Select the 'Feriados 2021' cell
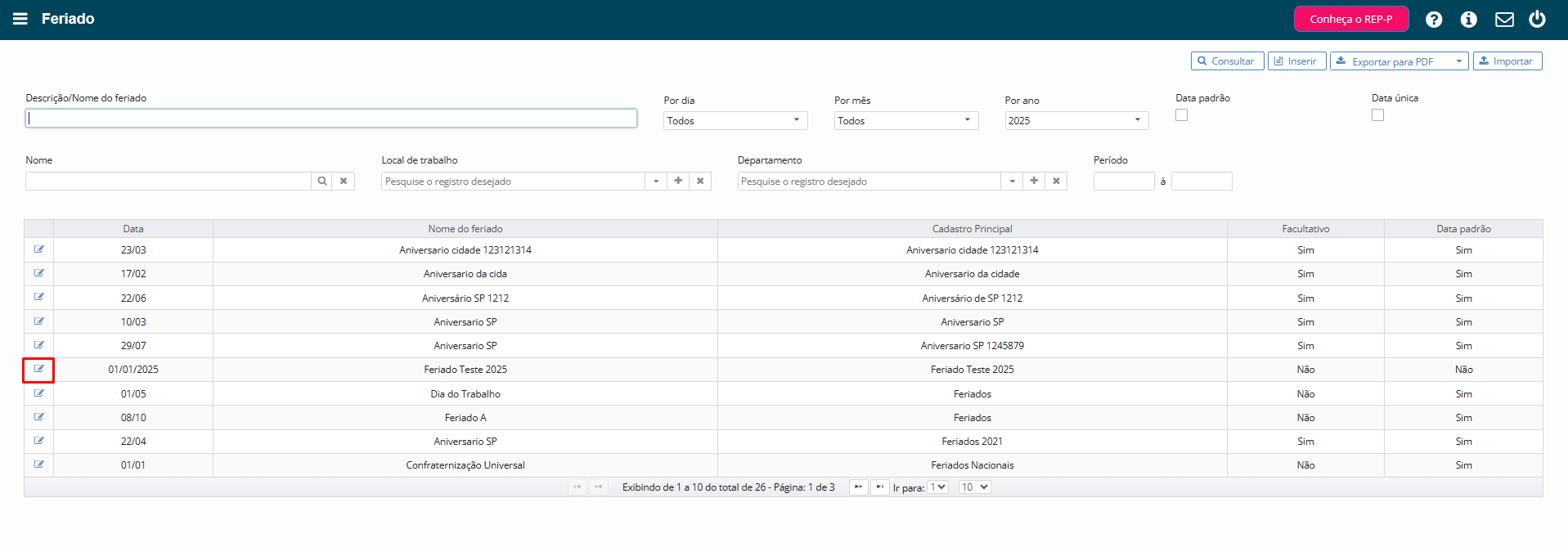Screen dimensions: 1568x552 coord(973,442)
